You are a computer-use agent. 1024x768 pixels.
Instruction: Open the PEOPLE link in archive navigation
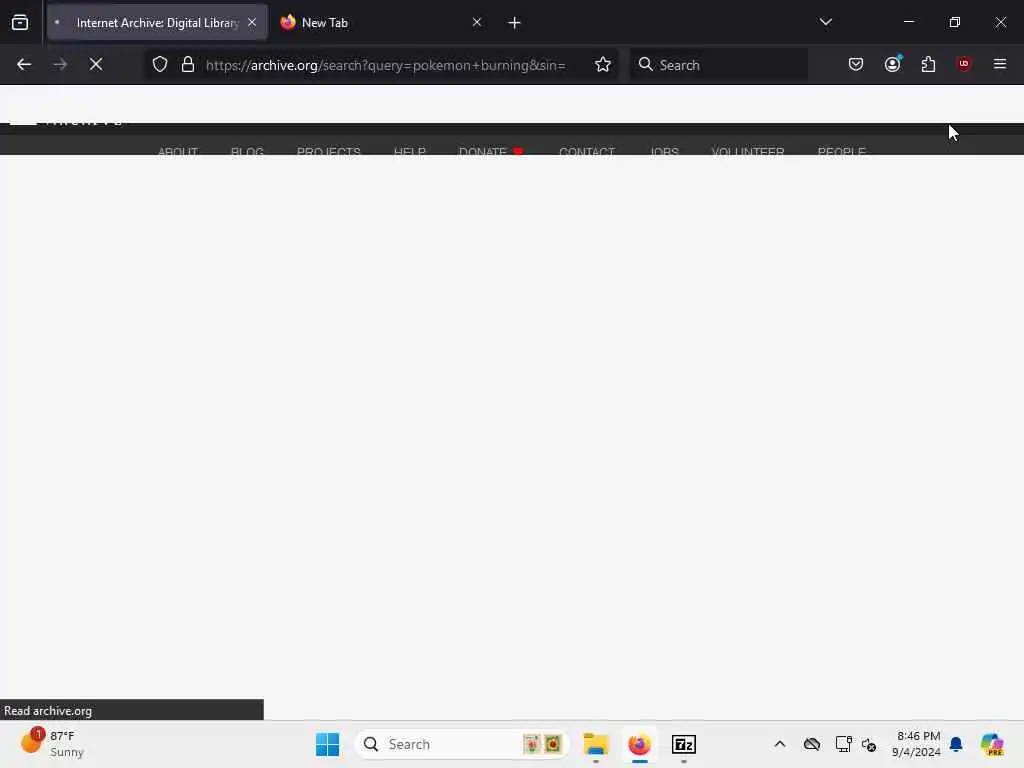pyautogui.click(x=841, y=151)
